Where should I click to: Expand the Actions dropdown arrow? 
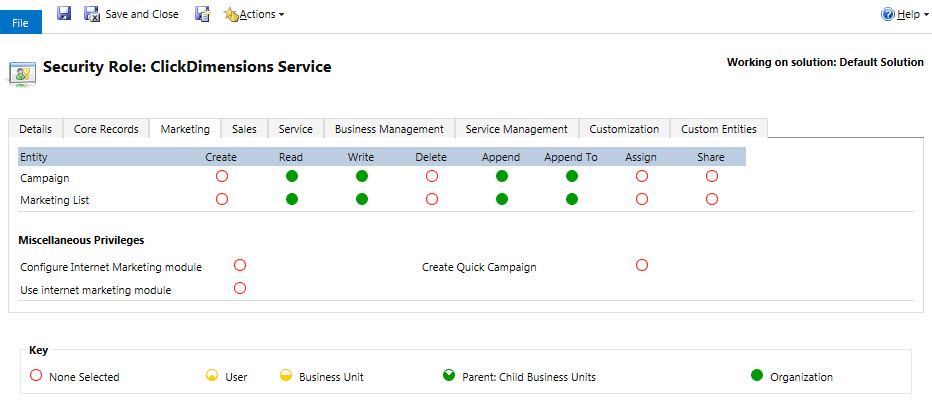[x=281, y=15]
